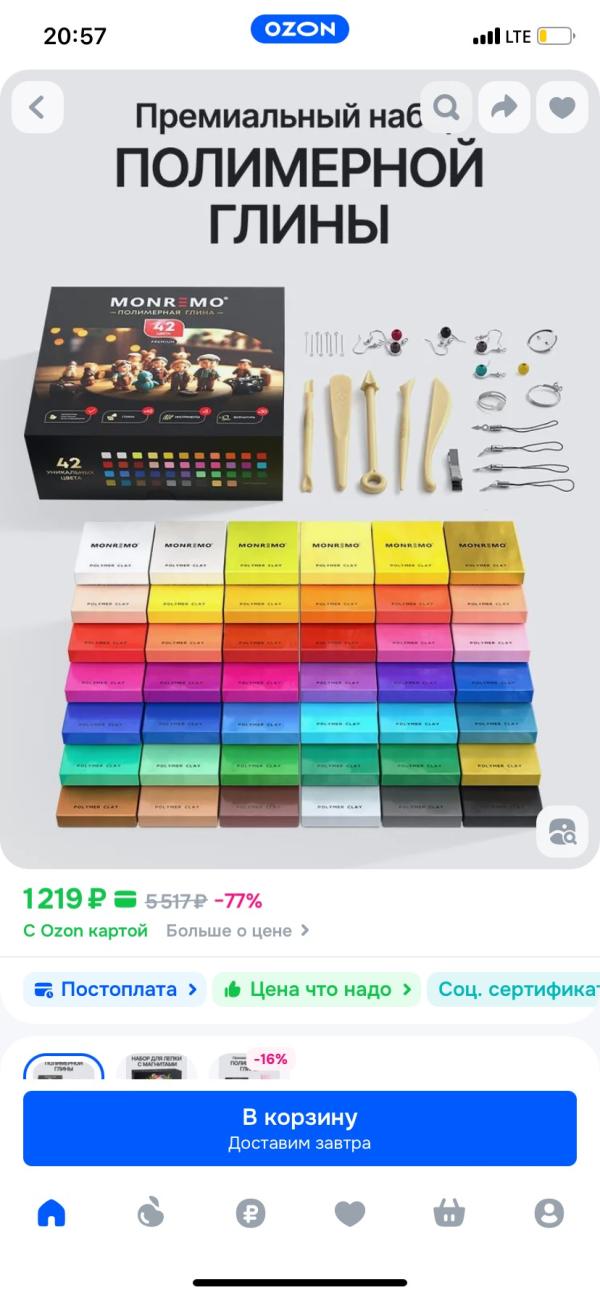
Task: Open the profile account icon
Action: pos(549,1214)
